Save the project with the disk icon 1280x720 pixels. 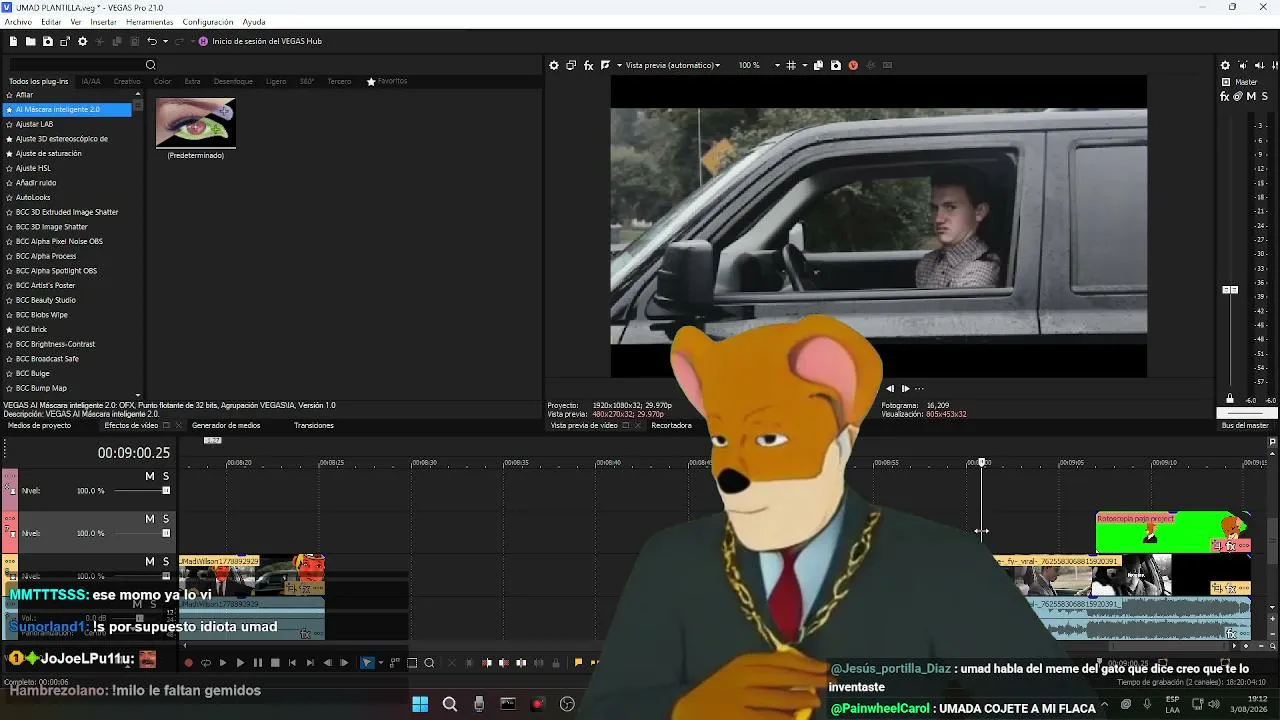(47, 41)
